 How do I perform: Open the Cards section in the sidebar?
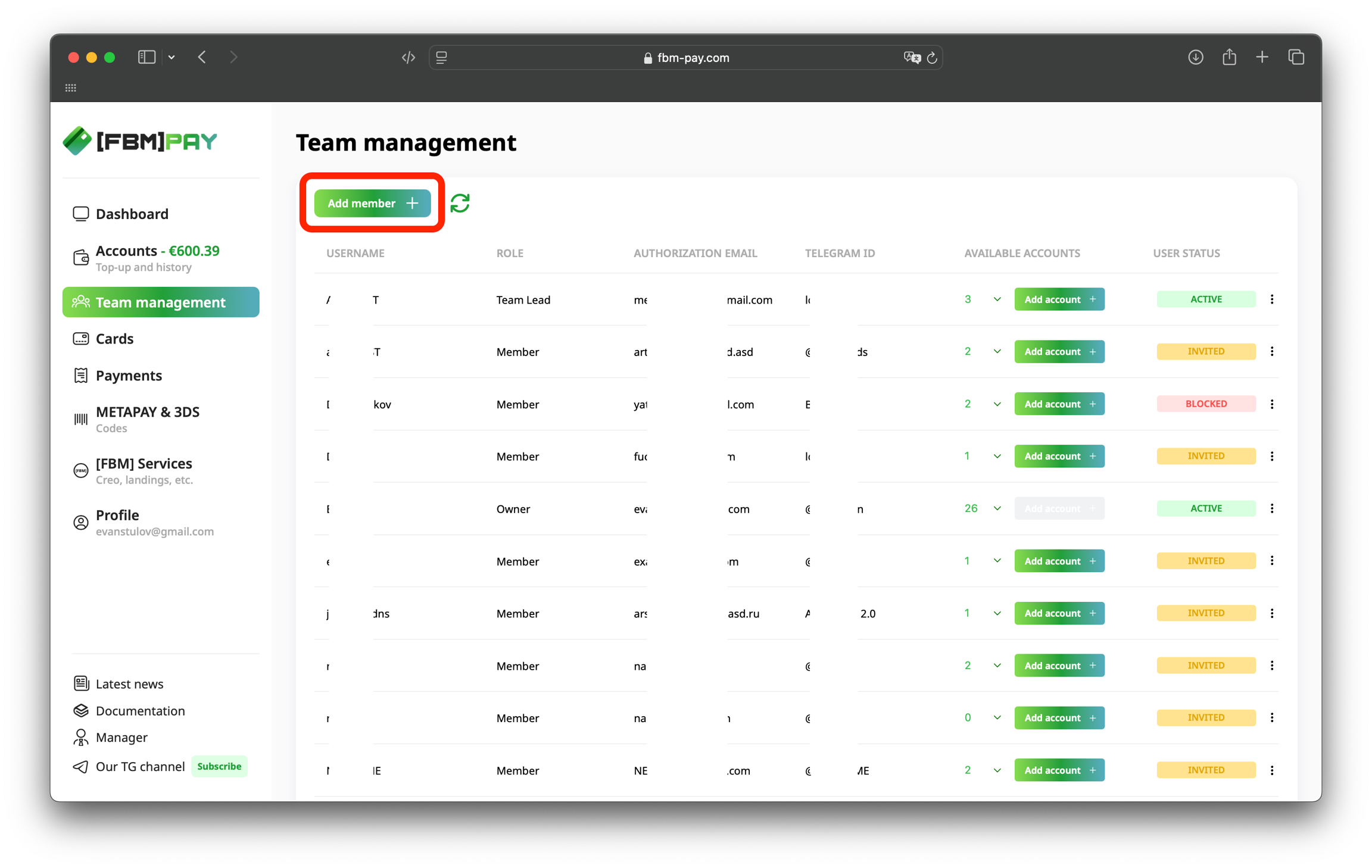click(x=114, y=339)
